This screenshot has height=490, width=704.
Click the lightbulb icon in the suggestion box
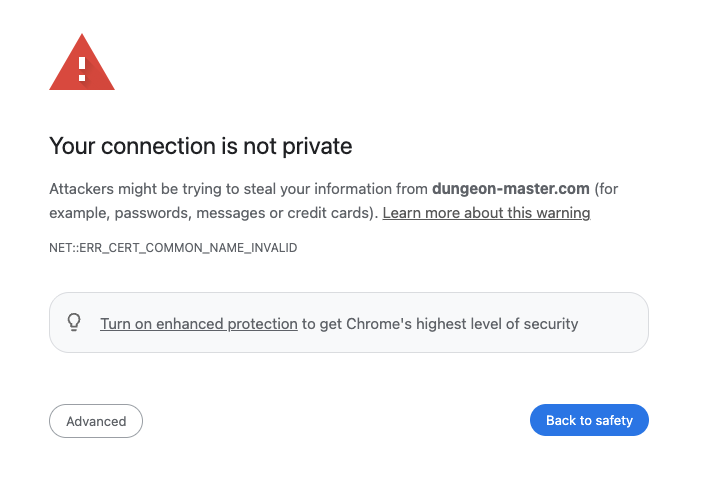(x=73, y=323)
